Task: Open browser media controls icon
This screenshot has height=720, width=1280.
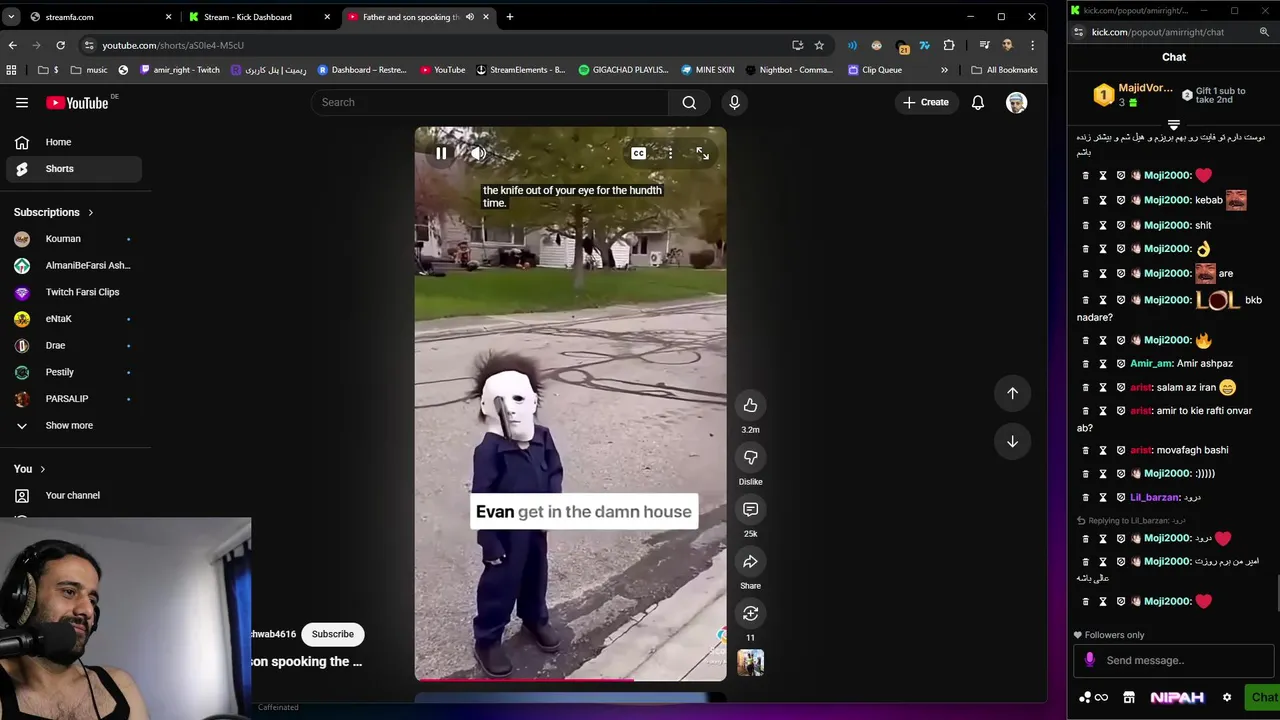Action: coord(984,45)
